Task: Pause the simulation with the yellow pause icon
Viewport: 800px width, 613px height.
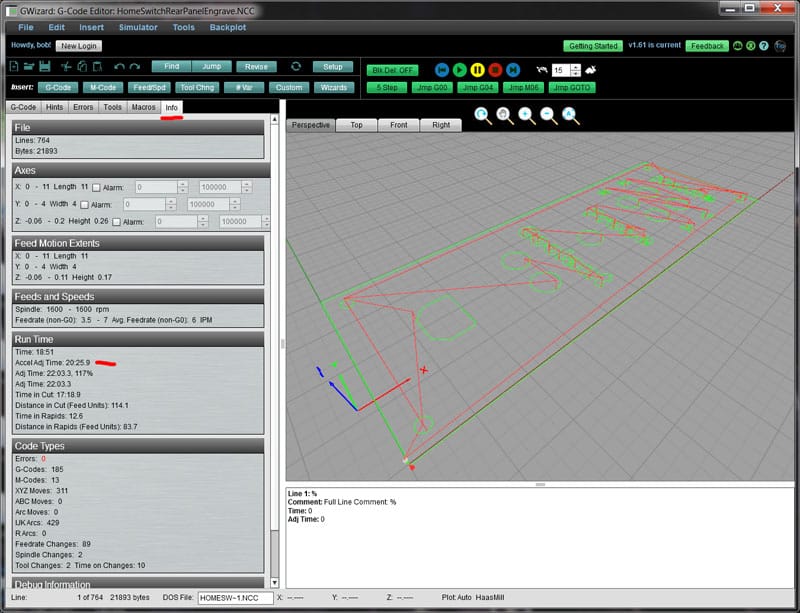Action: (477, 69)
